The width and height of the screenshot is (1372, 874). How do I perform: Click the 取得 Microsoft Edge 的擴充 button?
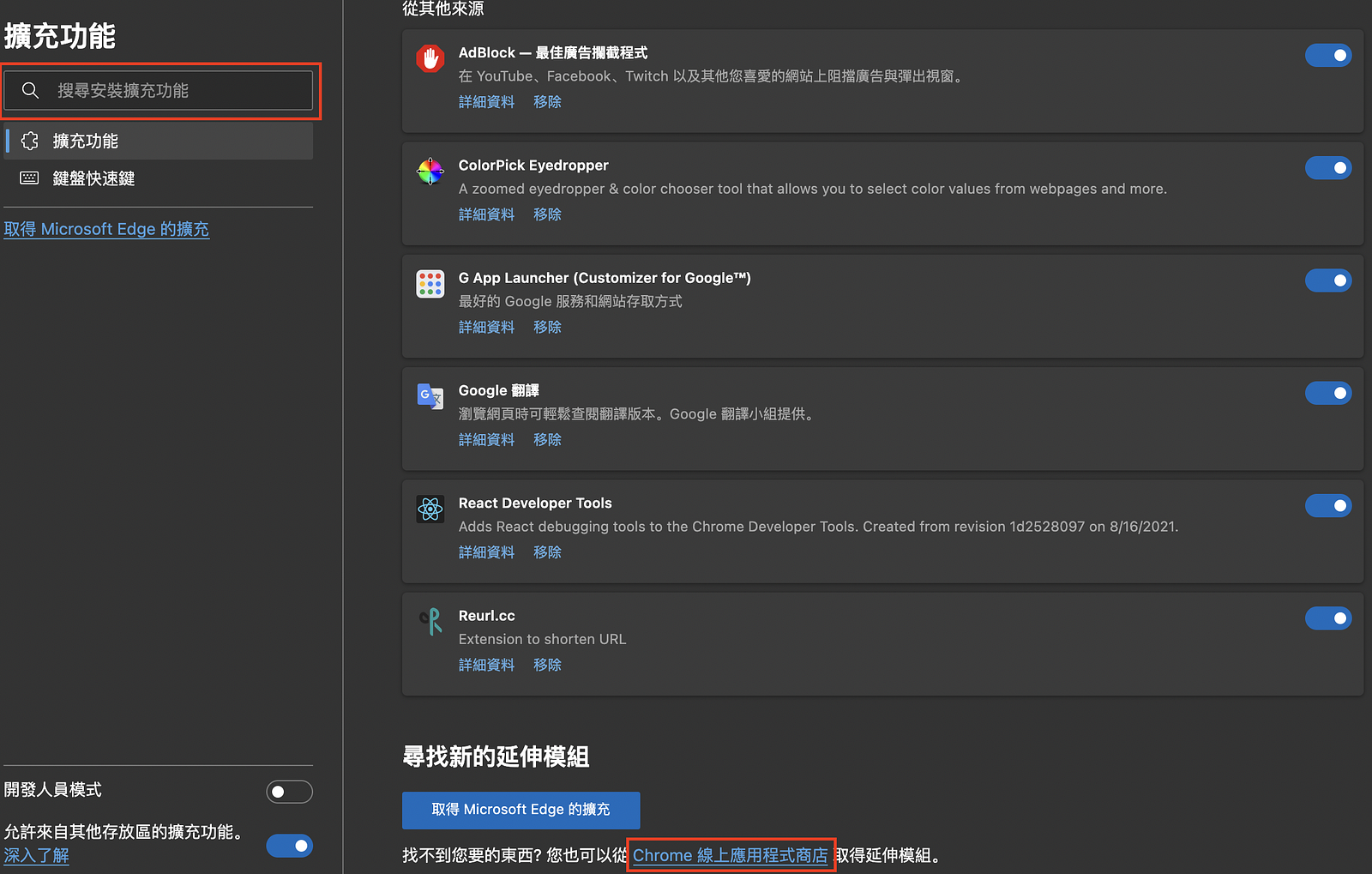pyautogui.click(x=521, y=810)
